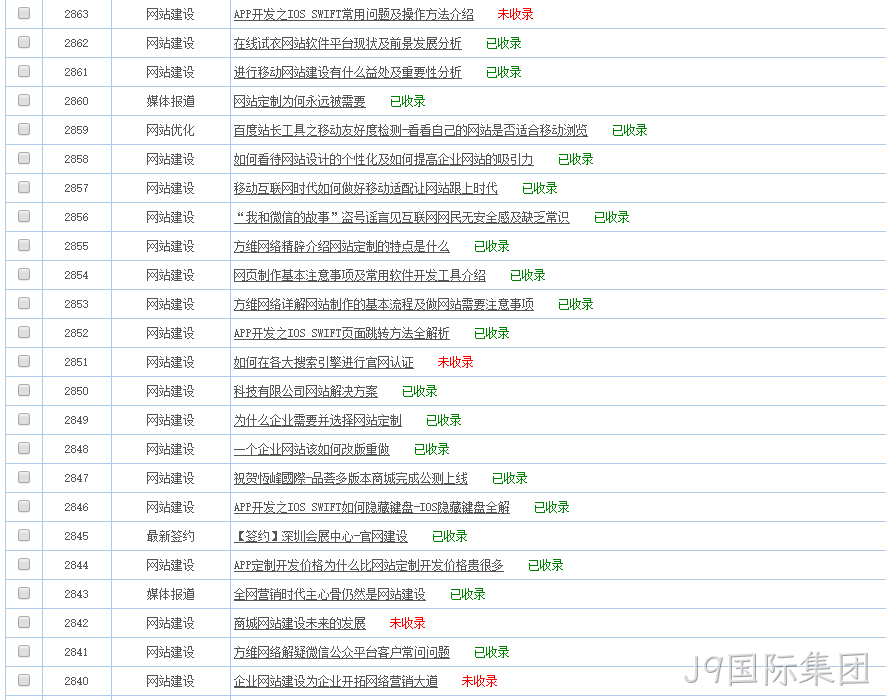Screen dimensions: 886x700
Task: Open article 百度站长工具之移动友好度检测
Action: 410,131
